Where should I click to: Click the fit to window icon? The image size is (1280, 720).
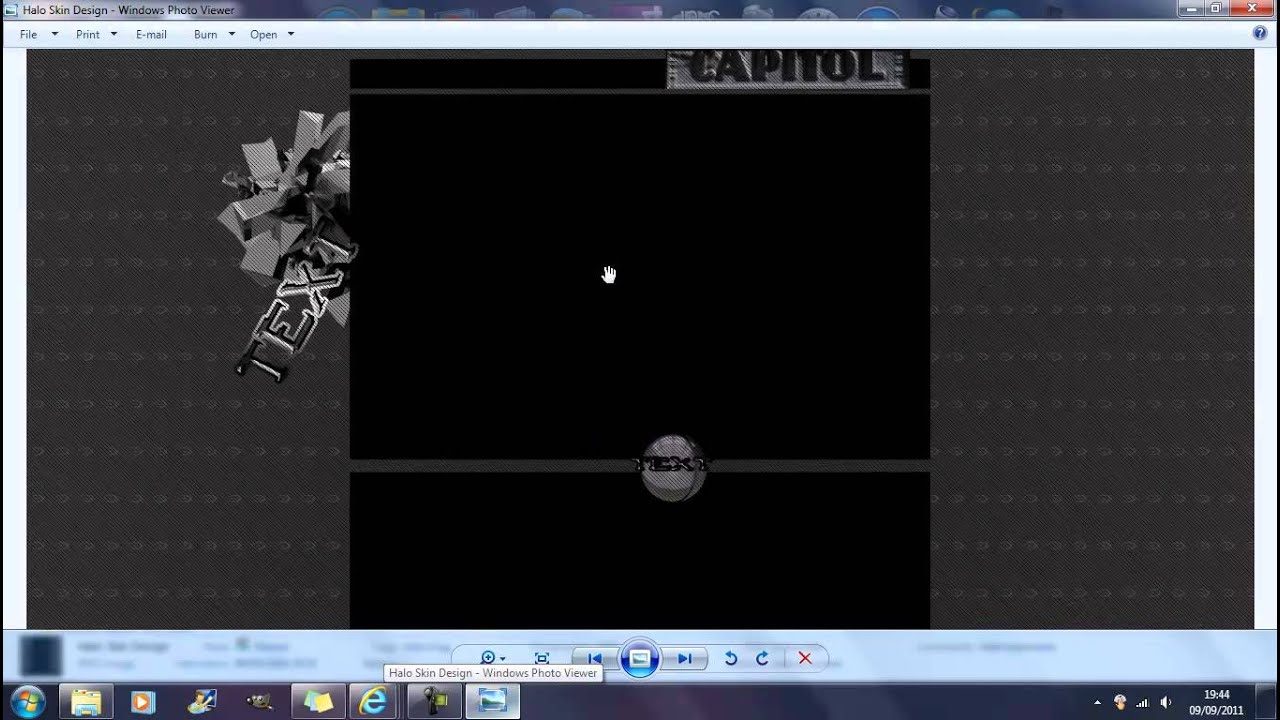point(542,658)
